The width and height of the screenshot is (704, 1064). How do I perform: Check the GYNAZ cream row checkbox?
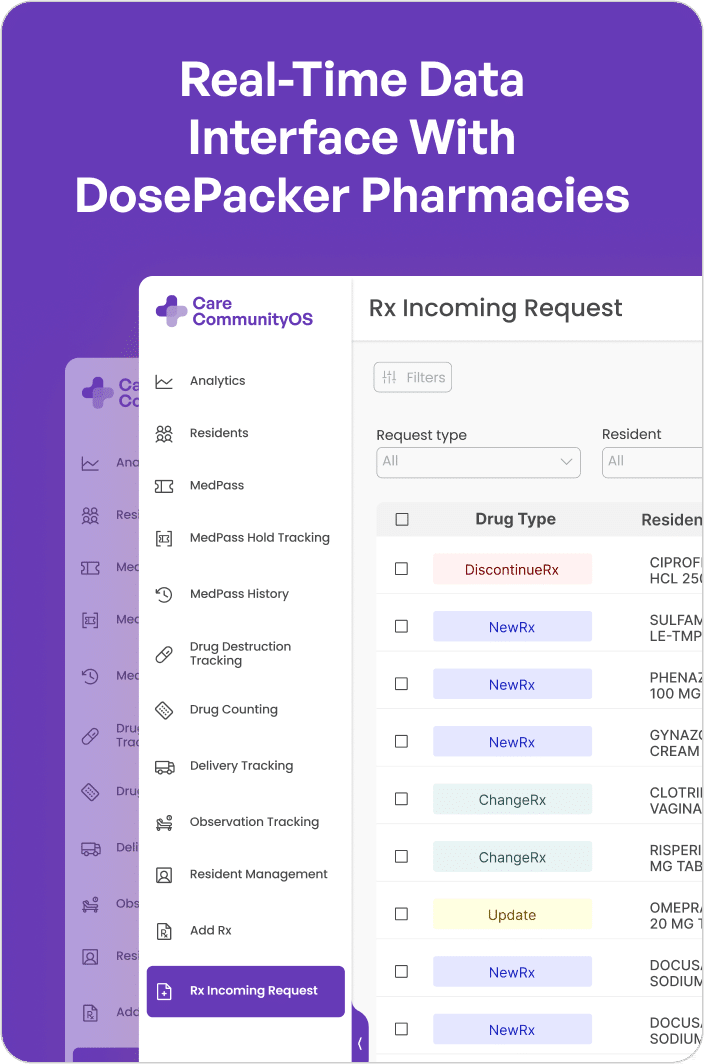tap(402, 742)
